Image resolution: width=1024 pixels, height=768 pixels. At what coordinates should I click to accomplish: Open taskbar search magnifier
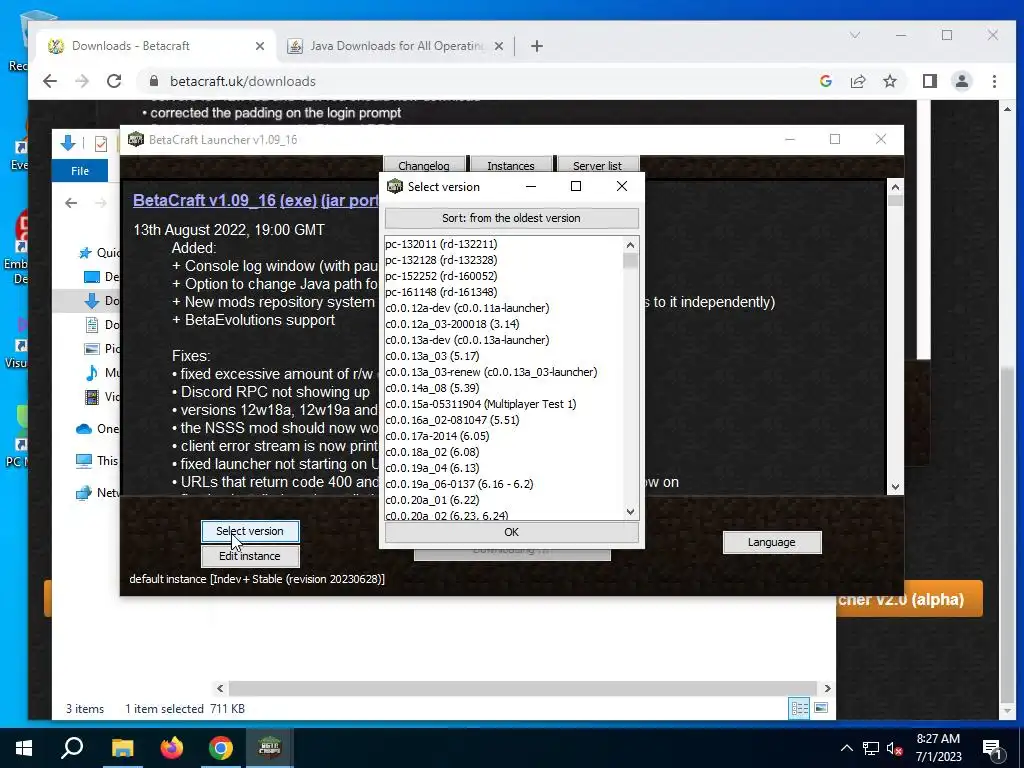(72, 748)
